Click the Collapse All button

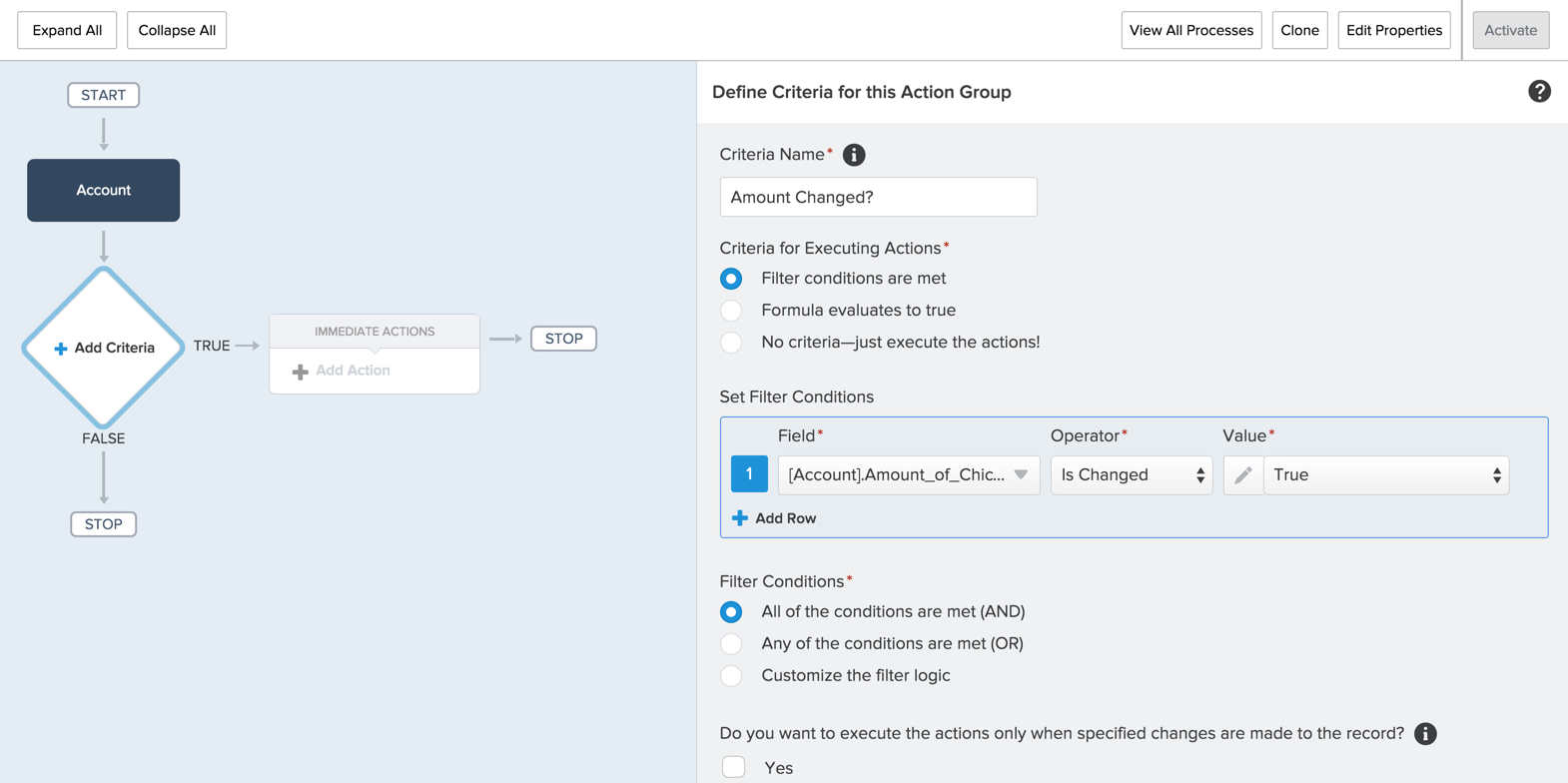(177, 30)
